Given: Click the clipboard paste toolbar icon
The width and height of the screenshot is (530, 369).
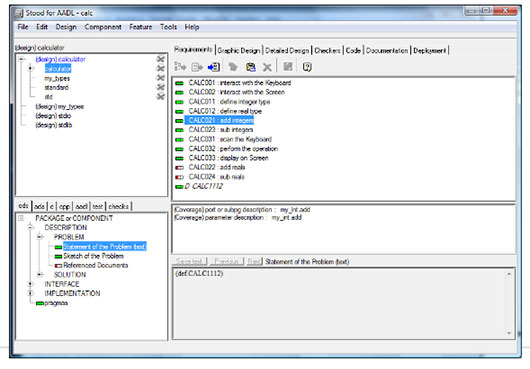Looking at the screenshot, I should [x=250, y=67].
